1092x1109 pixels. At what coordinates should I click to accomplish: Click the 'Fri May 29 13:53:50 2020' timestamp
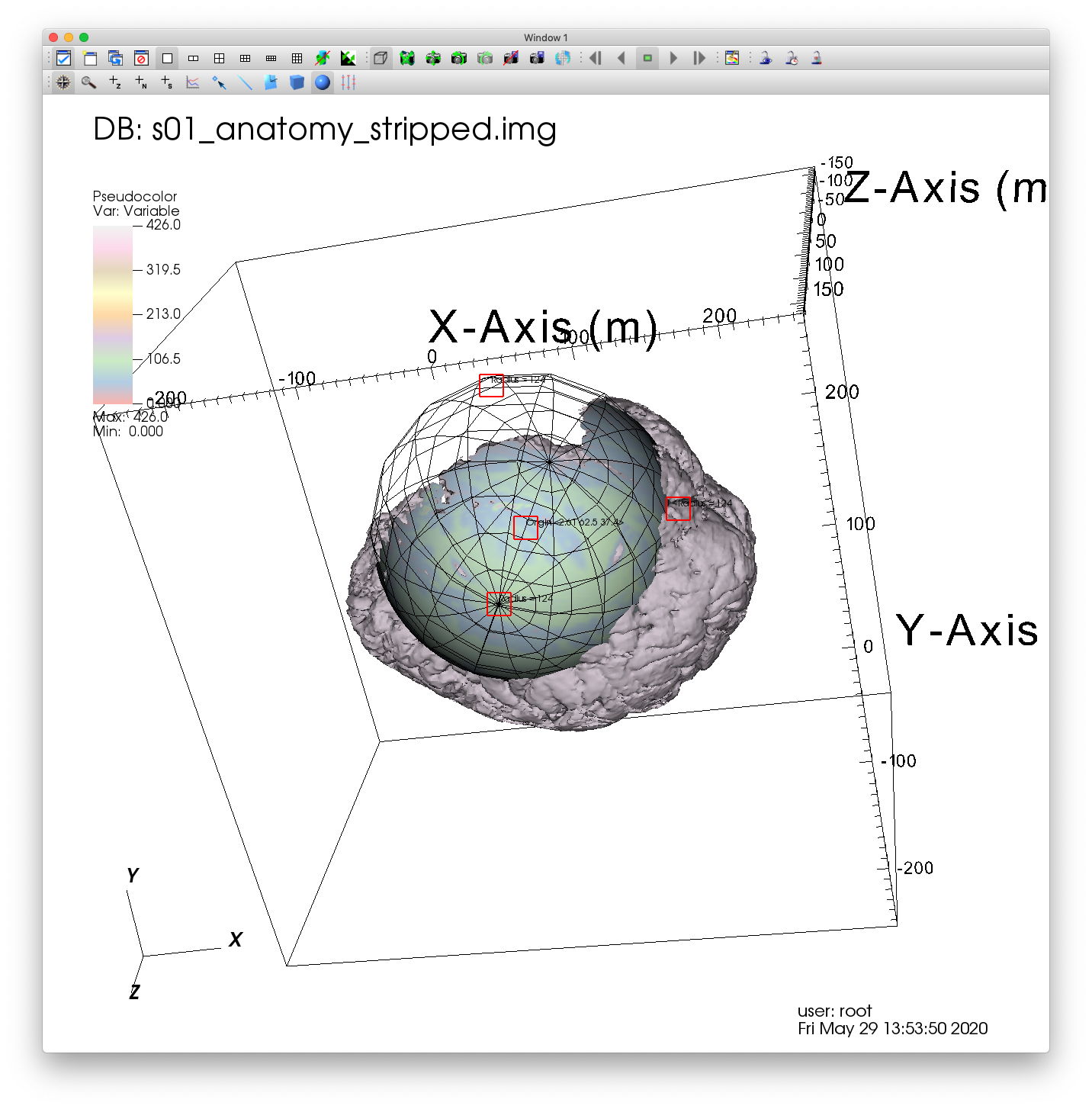[x=892, y=1028]
